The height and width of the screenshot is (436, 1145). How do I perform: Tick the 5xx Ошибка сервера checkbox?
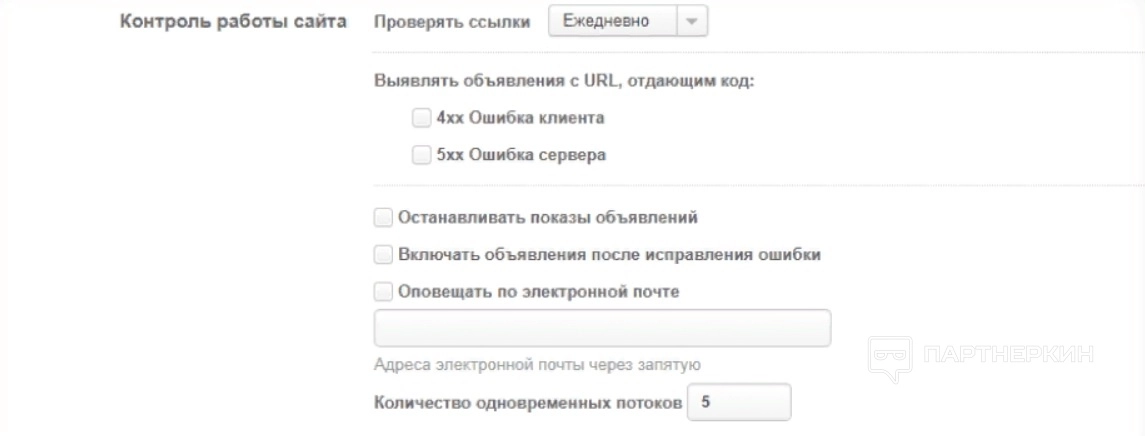pyautogui.click(x=420, y=155)
